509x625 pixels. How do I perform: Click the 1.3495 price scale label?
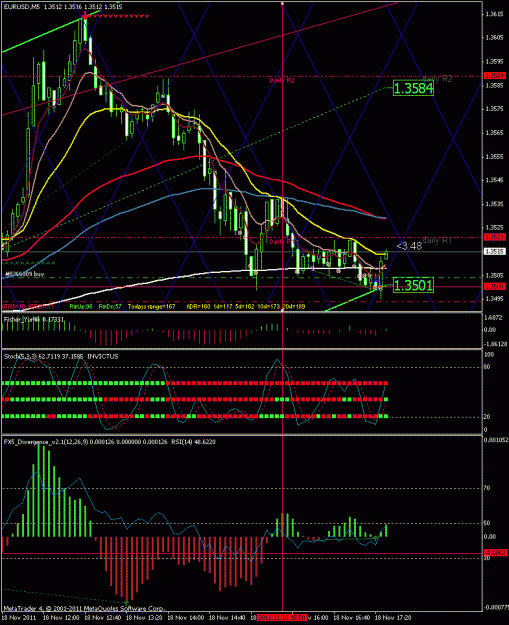click(495, 299)
